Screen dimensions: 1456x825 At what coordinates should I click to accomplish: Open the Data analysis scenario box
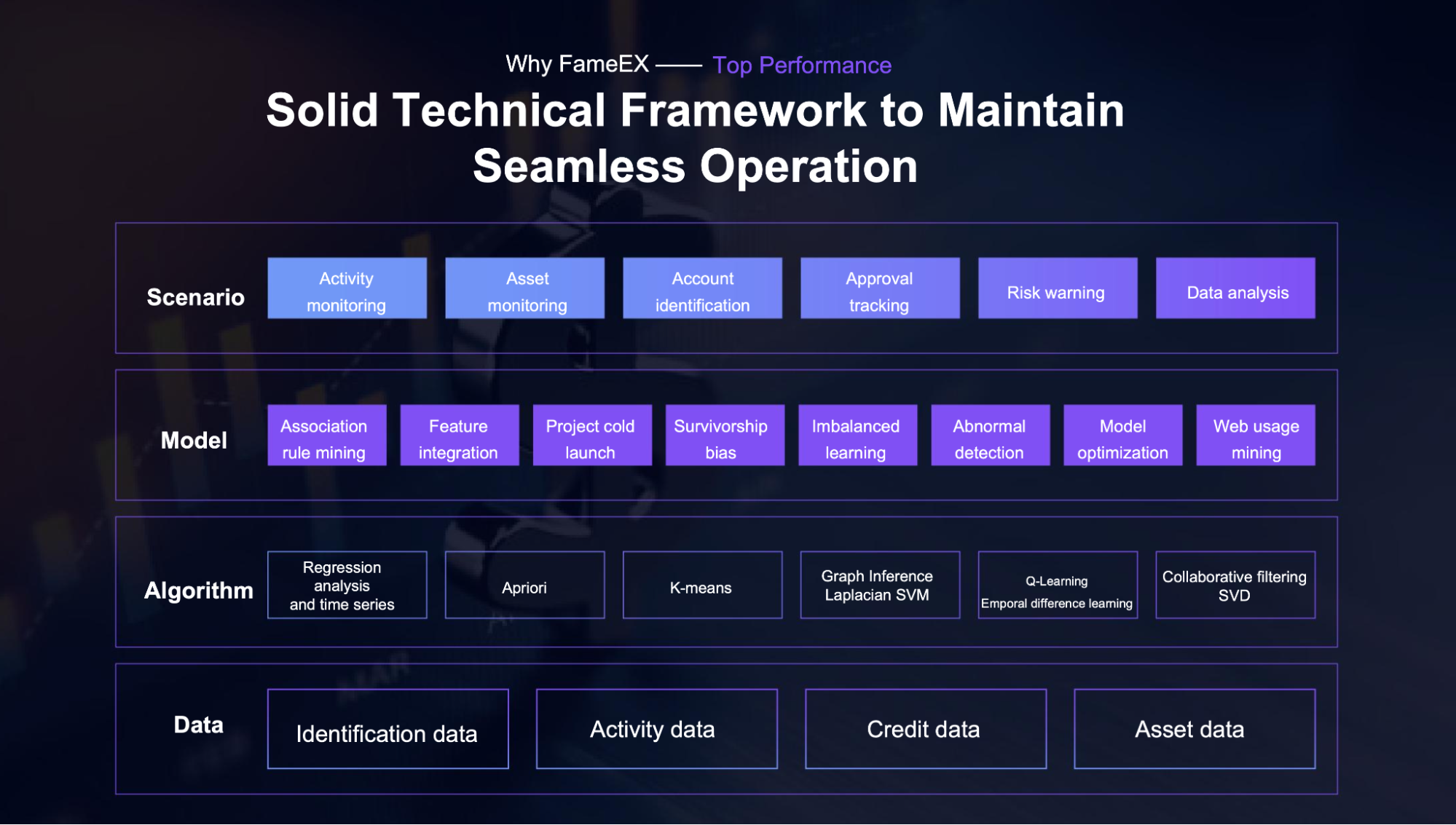[1235, 288]
